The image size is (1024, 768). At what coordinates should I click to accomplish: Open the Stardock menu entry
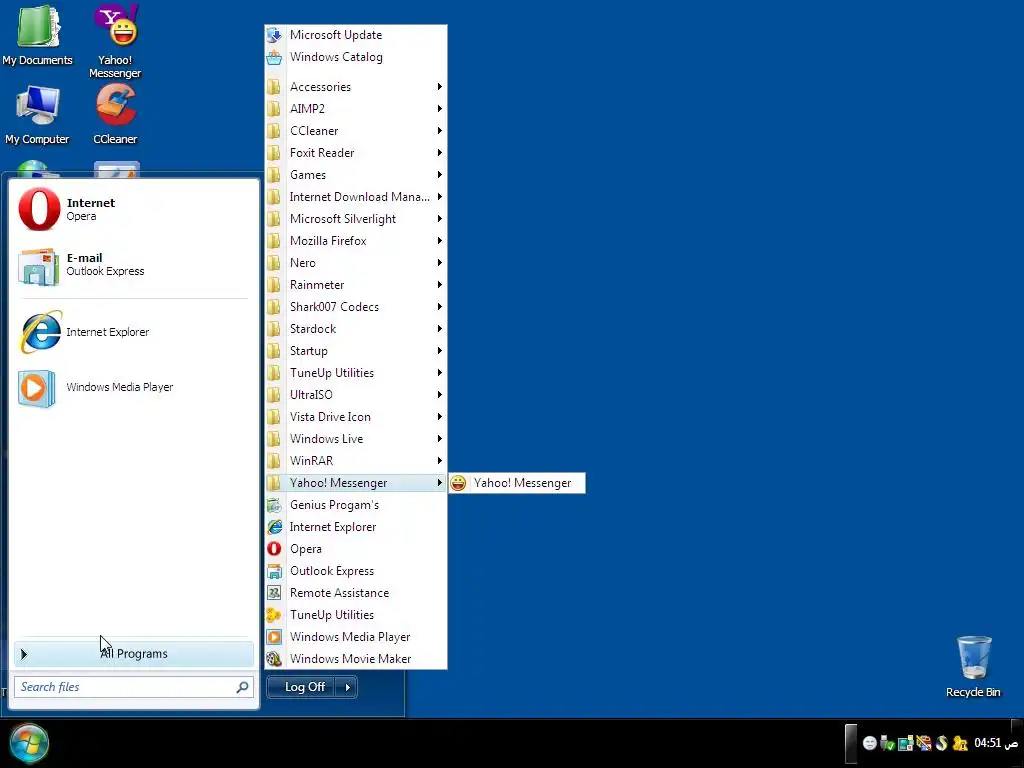(356, 329)
